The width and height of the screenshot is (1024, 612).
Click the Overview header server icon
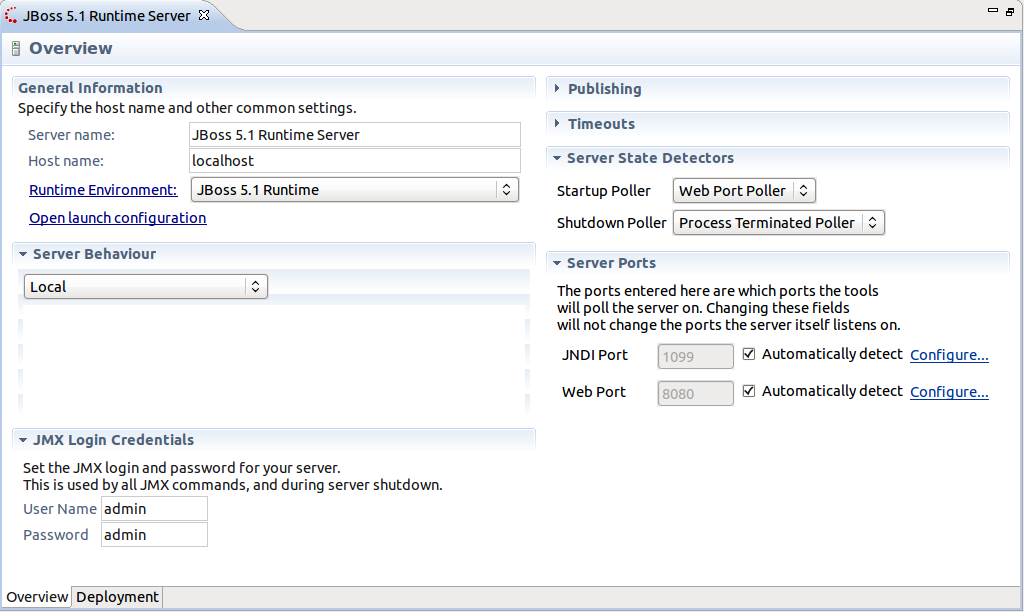tap(16, 49)
